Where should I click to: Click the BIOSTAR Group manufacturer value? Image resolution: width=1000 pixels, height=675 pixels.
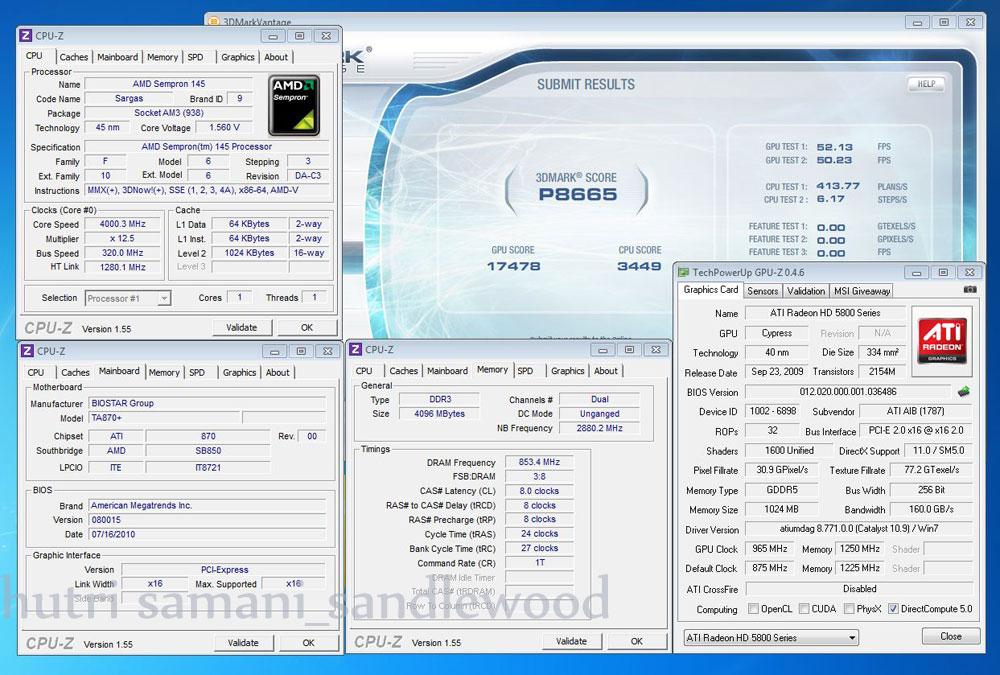(x=207, y=403)
